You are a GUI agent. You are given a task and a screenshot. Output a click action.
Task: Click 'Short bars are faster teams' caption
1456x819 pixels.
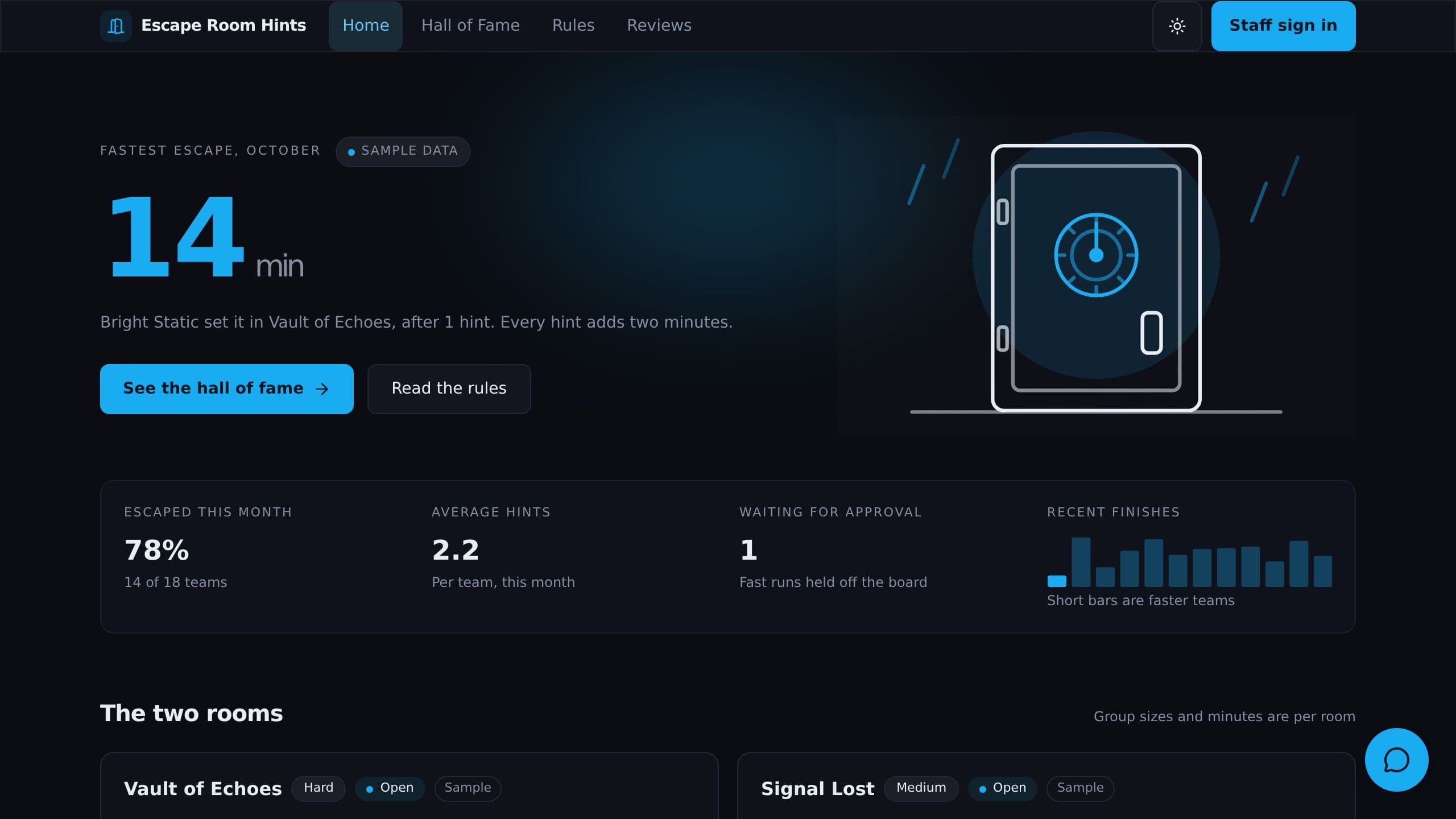click(x=1141, y=601)
